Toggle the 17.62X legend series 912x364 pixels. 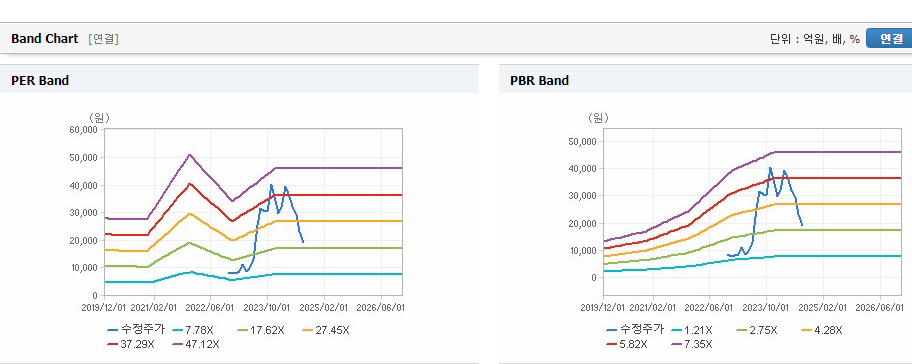pos(260,330)
